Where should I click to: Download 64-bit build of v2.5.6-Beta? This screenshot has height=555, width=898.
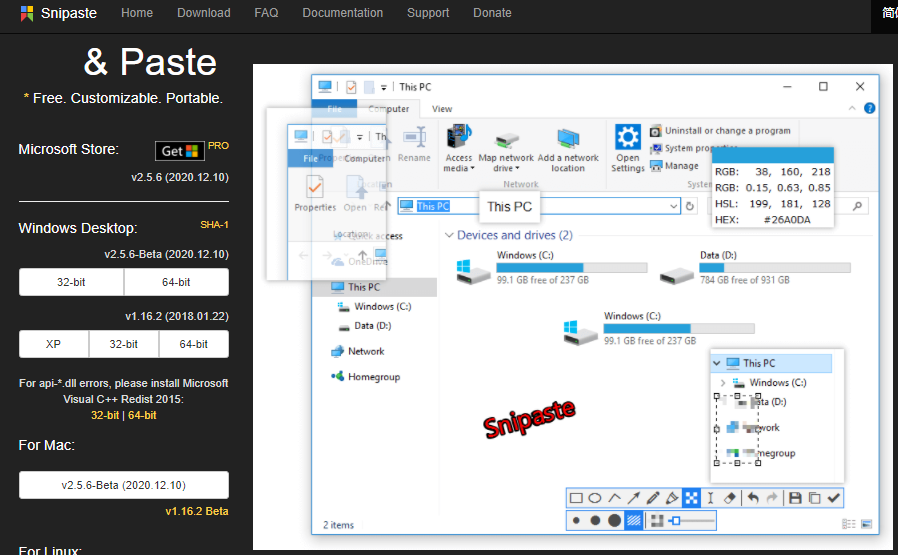(176, 282)
